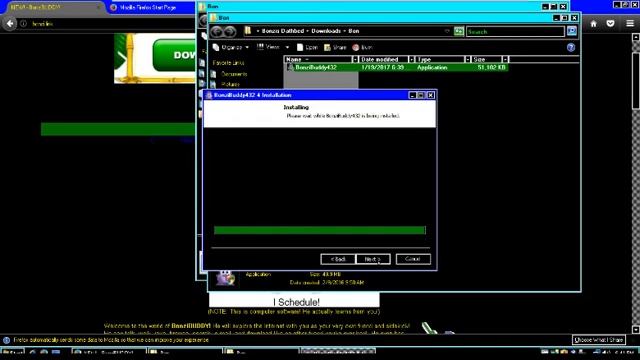Screen dimensions: 640x360
Task: Click Burn in the Explorer toolbar
Action: point(362,47)
